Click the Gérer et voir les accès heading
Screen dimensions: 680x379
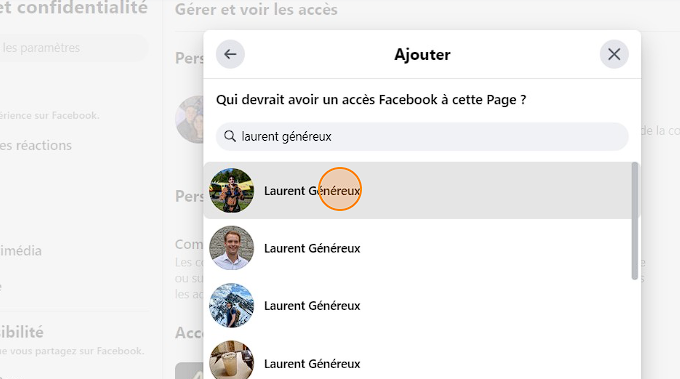pyautogui.click(x=256, y=10)
